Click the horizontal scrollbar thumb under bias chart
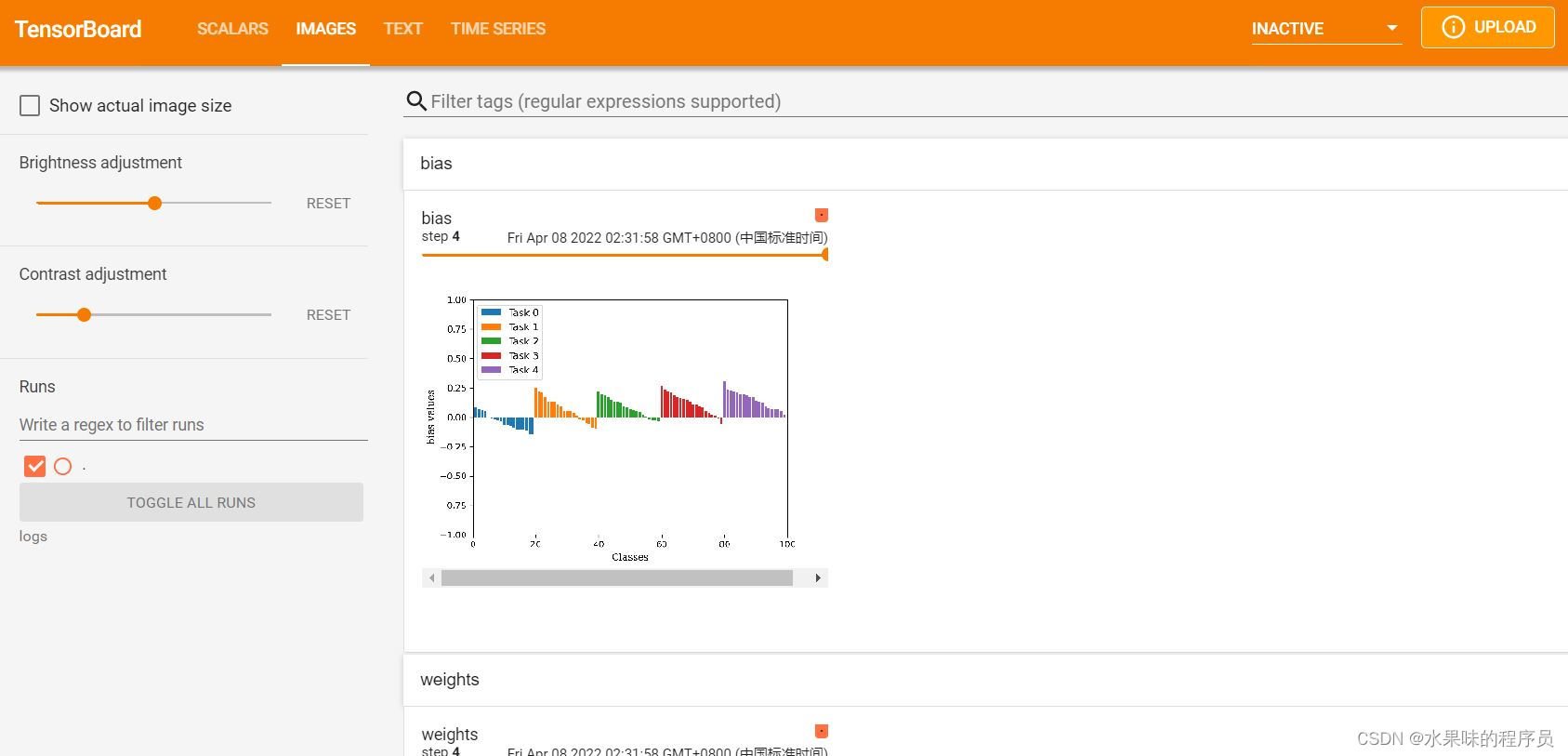The height and width of the screenshot is (756, 1568). tap(617, 578)
